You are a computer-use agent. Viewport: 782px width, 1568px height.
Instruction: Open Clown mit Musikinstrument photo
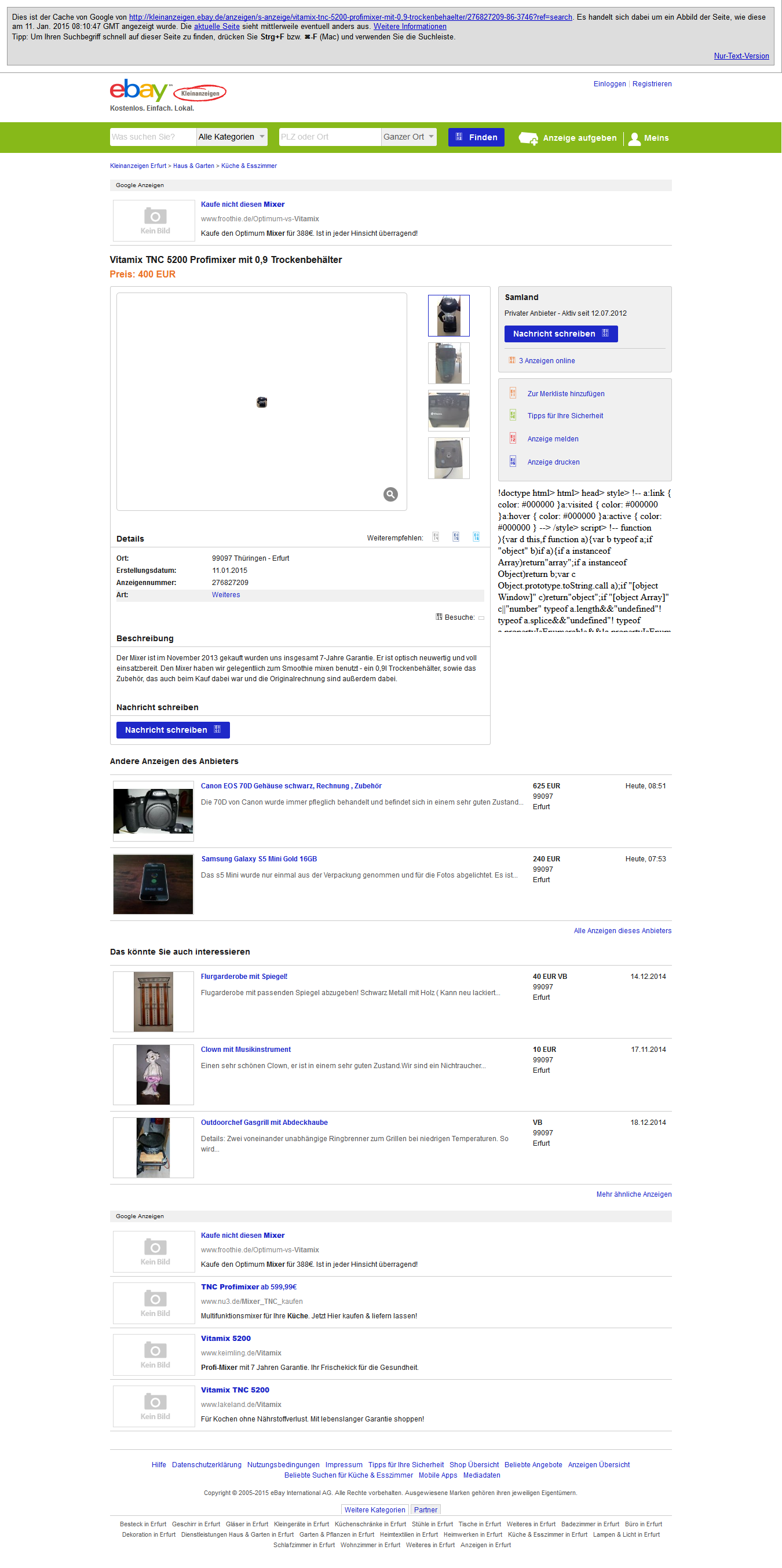coord(154,1074)
